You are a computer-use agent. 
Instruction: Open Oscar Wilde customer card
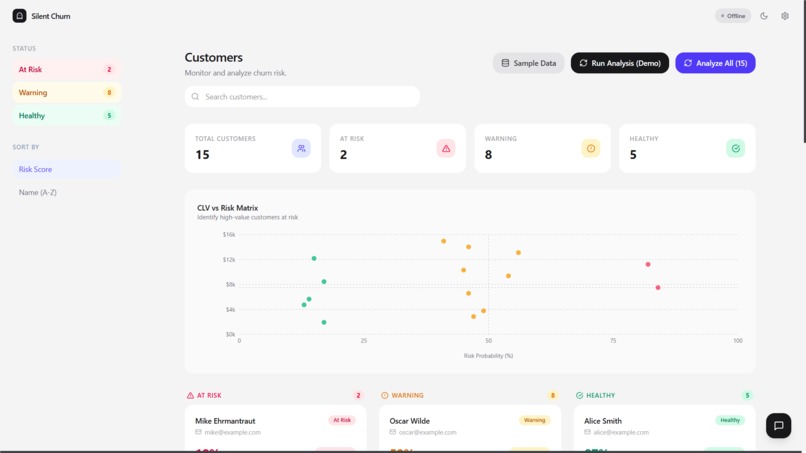470,428
